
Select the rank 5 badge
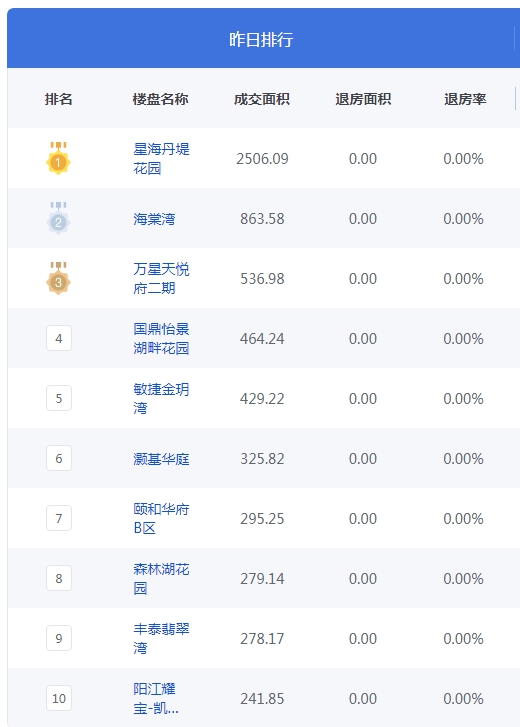click(59, 398)
